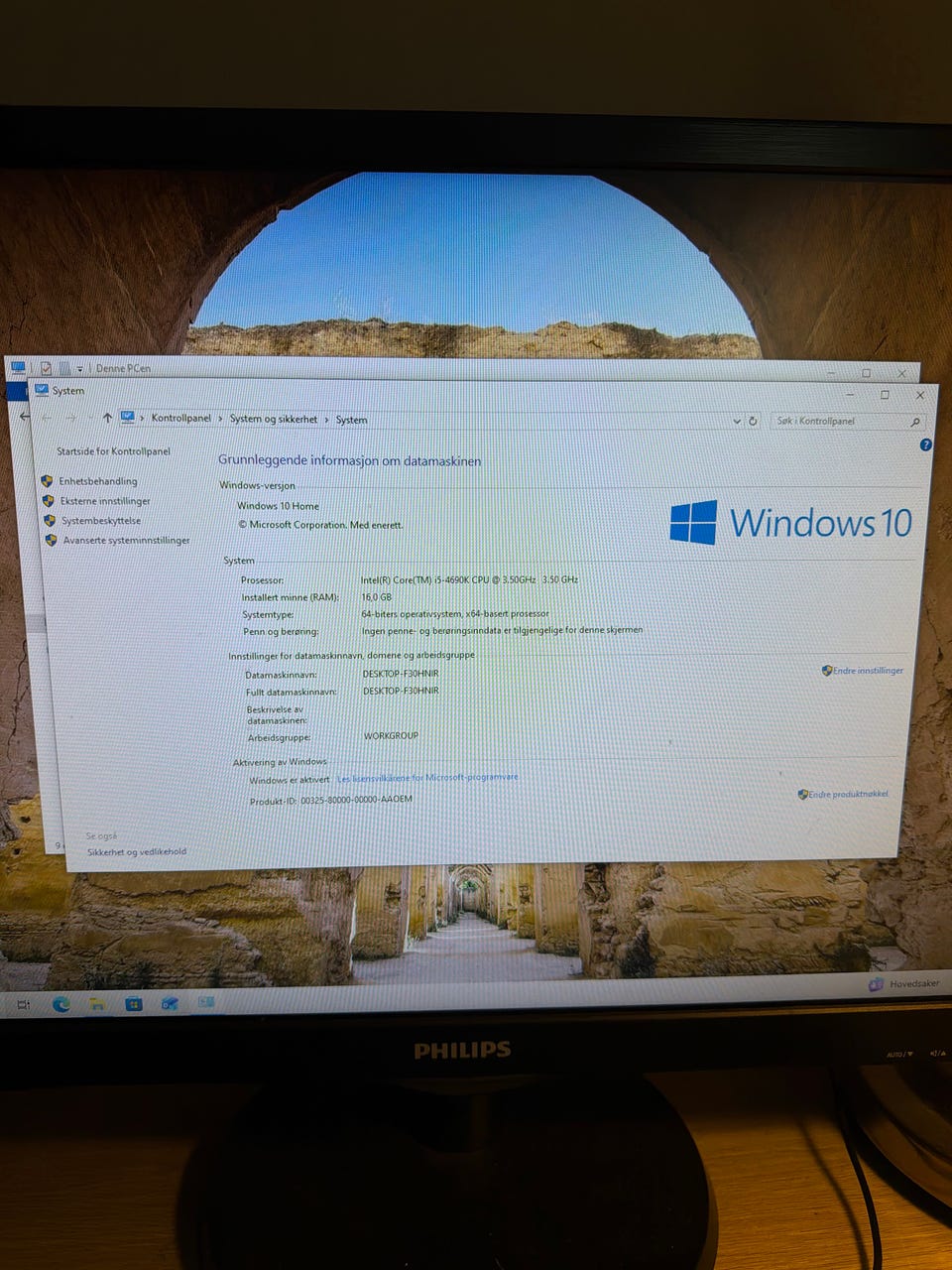The height and width of the screenshot is (1270, 952).
Task: Launch Microsoft Edge from the taskbar
Action: [x=61, y=1004]
